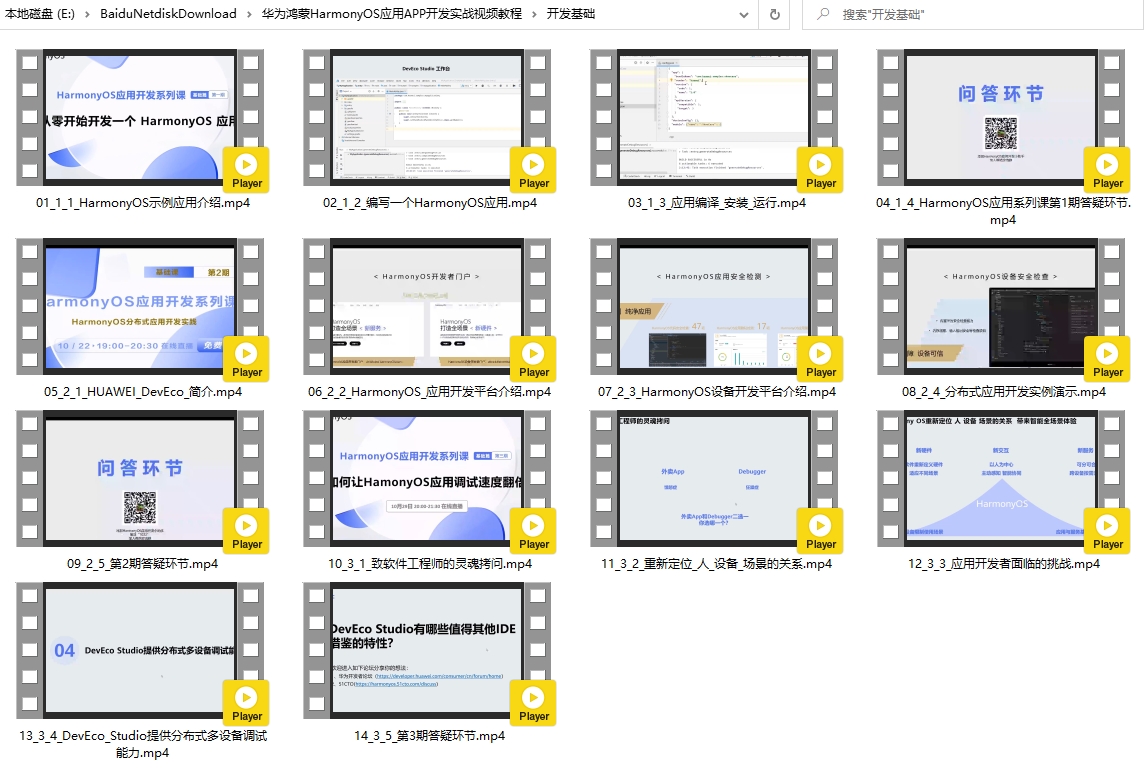
Task: Select file 07_2_3_HarmonyOS设备开发平台介绍.mp4 by its name
Action: (x=717, y=392)
